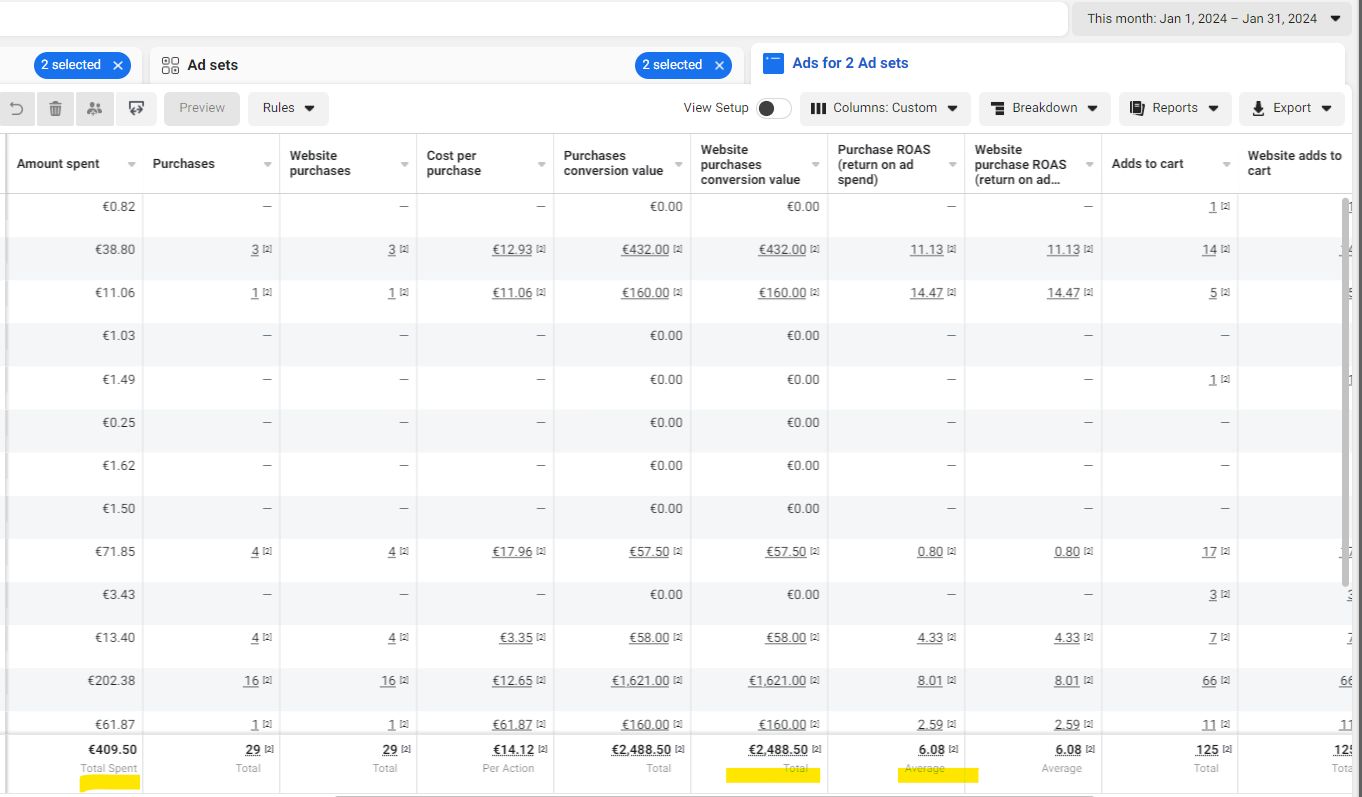Open the Export dropdown
The height and width of the screenshot is (797, 1362).
tap(1291, 108)
